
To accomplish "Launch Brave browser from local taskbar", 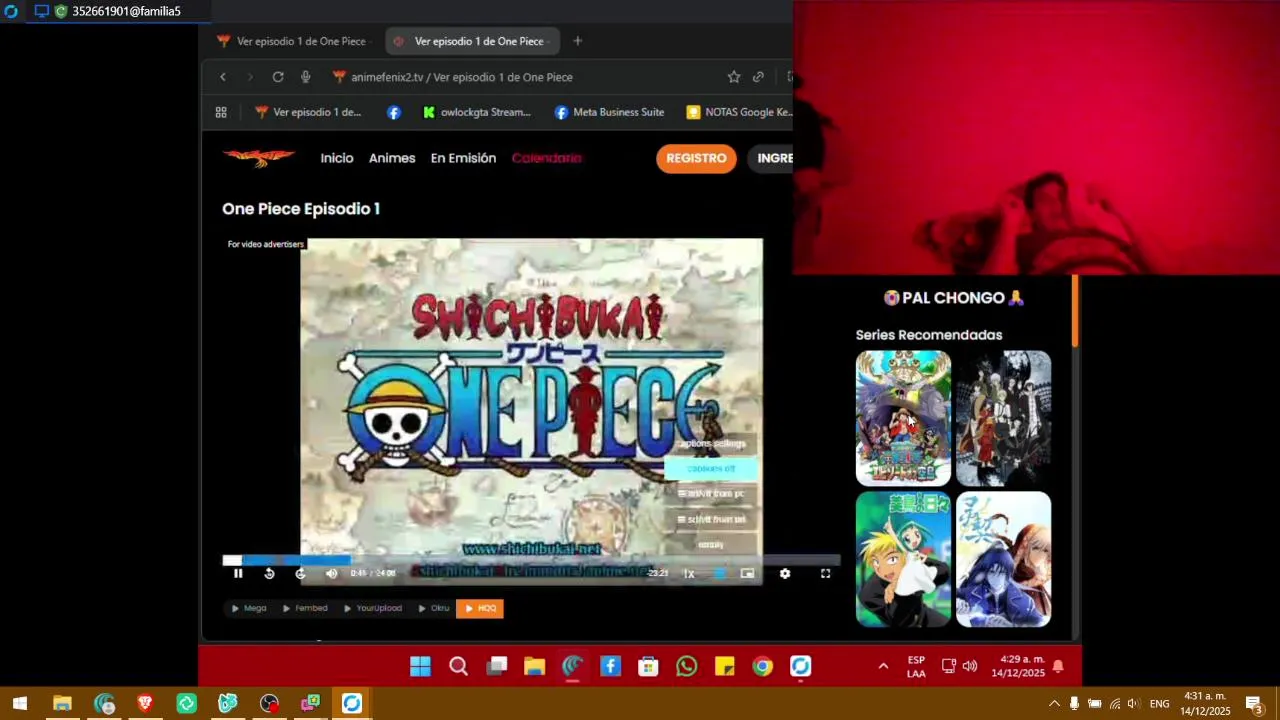I will click(x=145, y=704).
